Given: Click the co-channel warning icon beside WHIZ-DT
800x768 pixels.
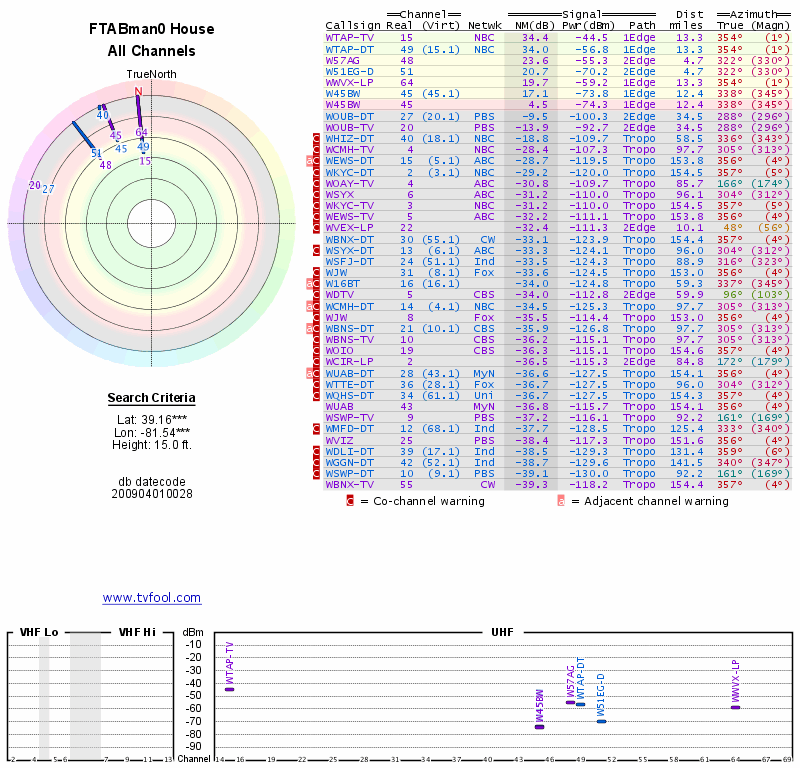Looking at the screenshot, I should [x=316, y=139].
